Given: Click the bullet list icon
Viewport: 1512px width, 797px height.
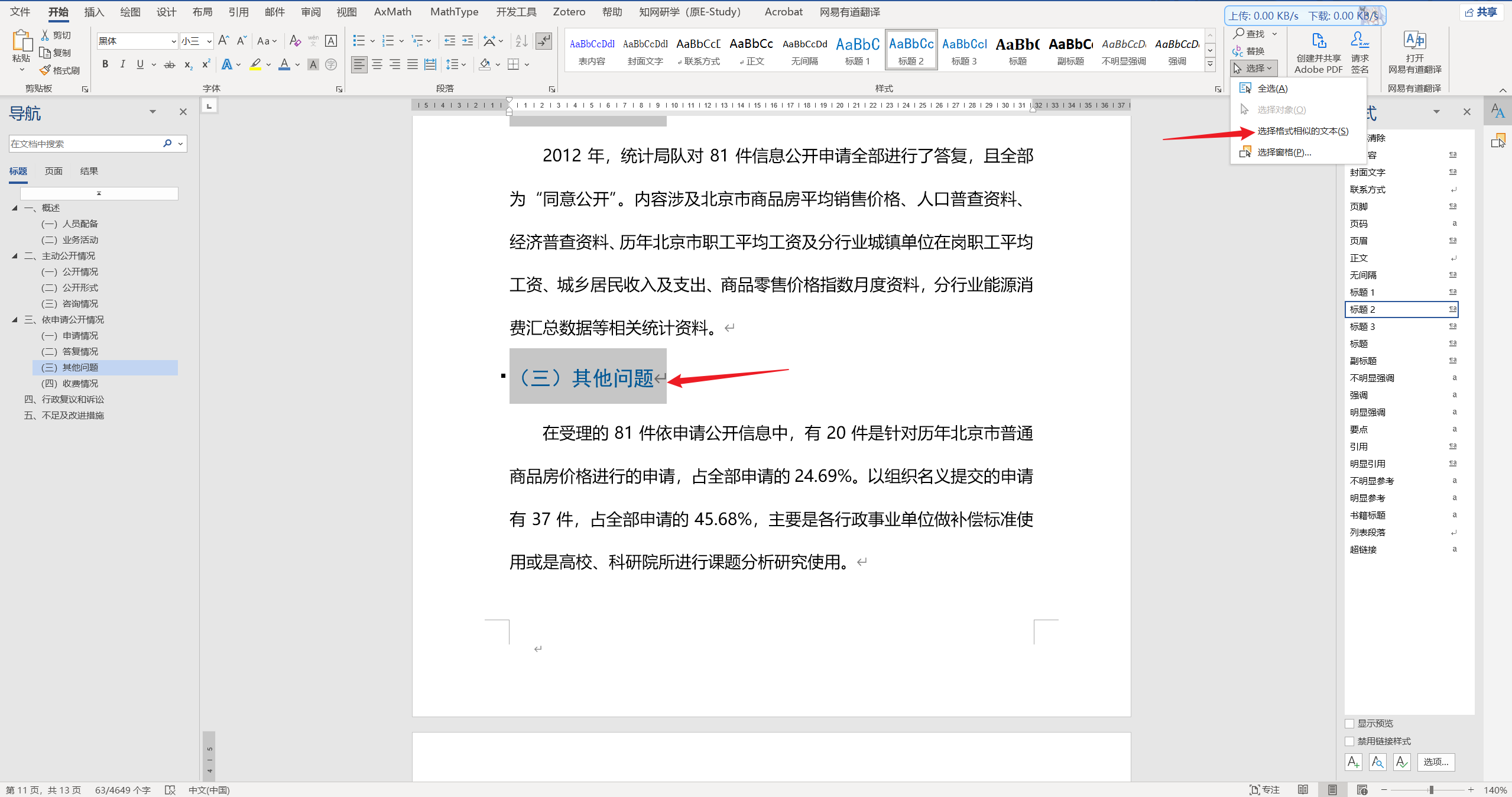Looking at the screenshot, I should click(x=358, y=41).
